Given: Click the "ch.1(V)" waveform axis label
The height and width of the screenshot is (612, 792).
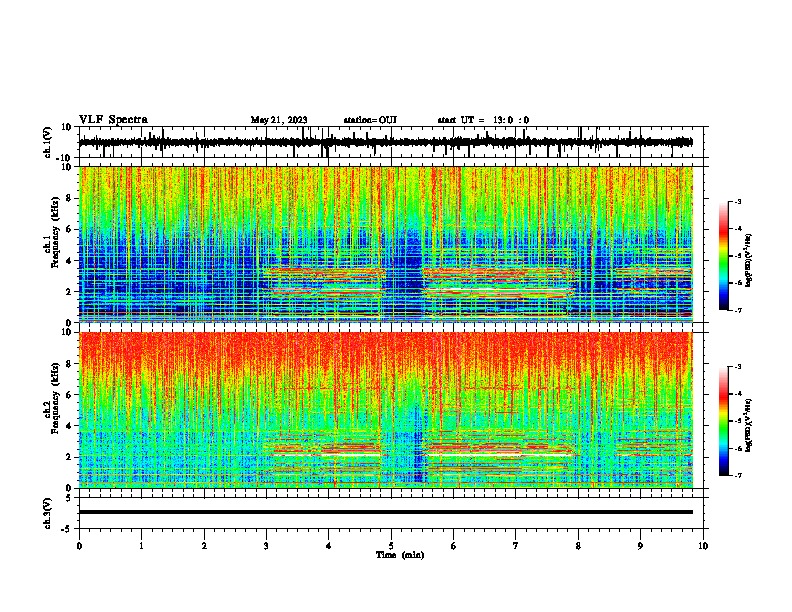Looking at the screenshot, I should point(48,142).
